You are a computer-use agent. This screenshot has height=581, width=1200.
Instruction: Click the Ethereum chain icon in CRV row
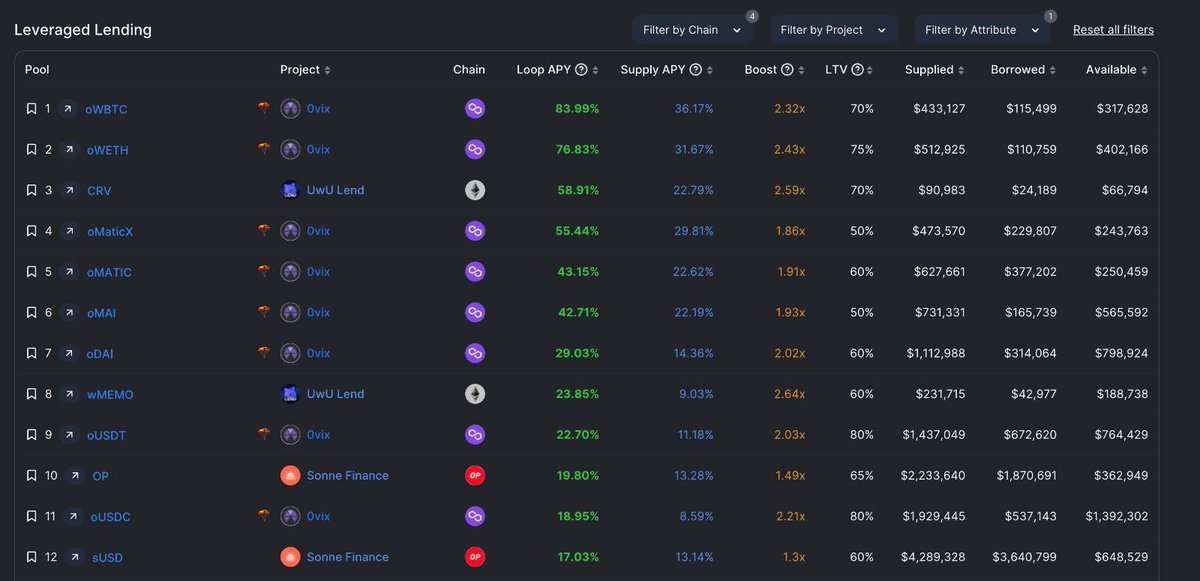(x=475, y=190)
